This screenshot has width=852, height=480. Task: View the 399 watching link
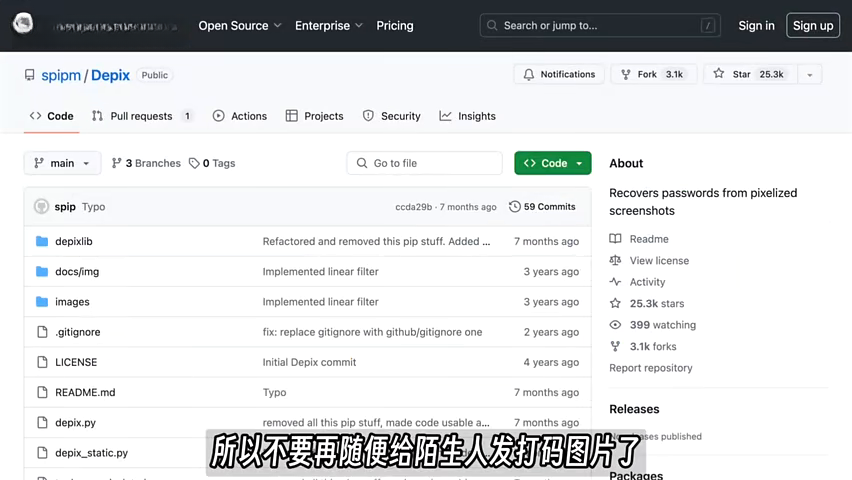point(662,325)
